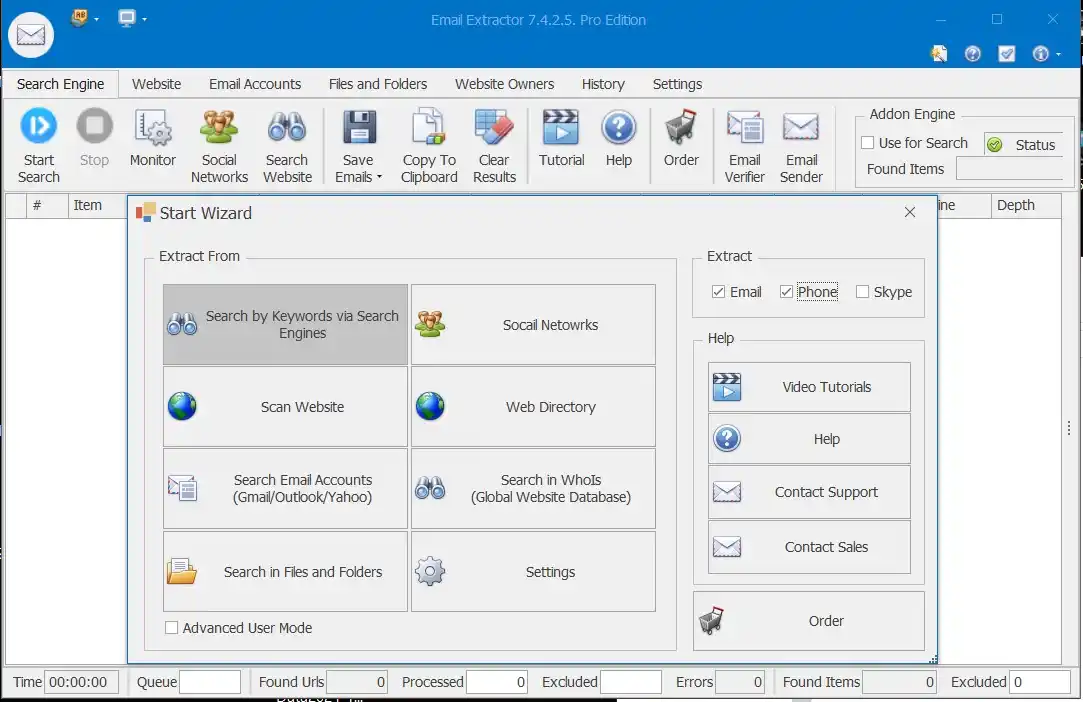Screen dimensions: 1083x702
Task: Click the Contact Support button
Action: [x=809, y=492]
